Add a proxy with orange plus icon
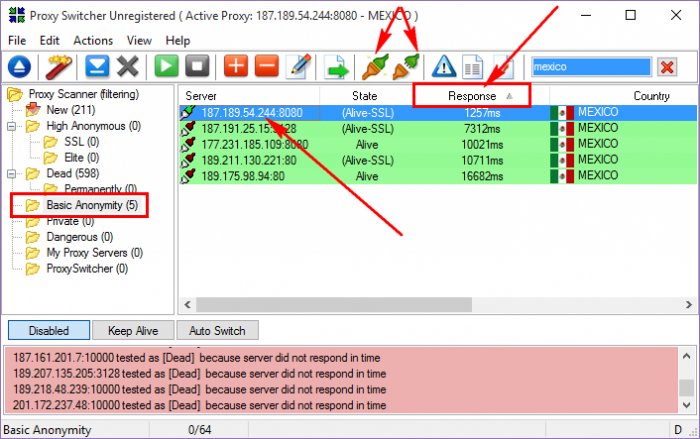 236,67
